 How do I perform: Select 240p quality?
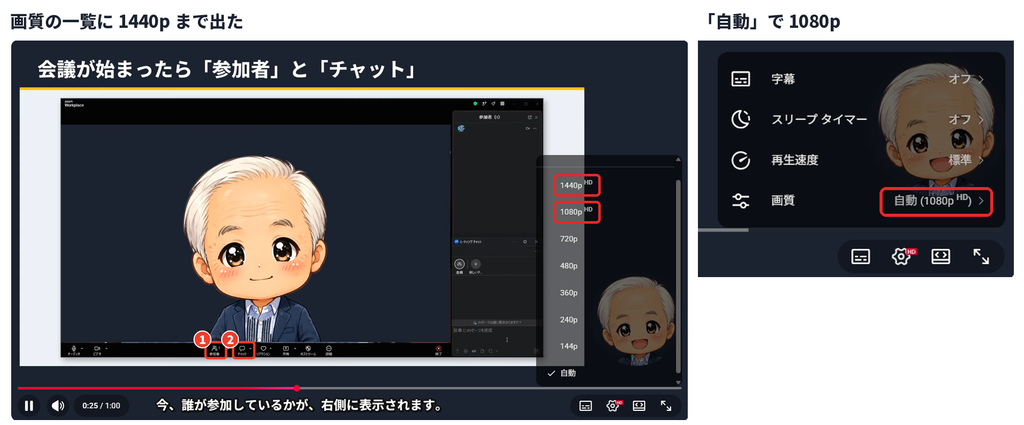[x=568, y=319]
